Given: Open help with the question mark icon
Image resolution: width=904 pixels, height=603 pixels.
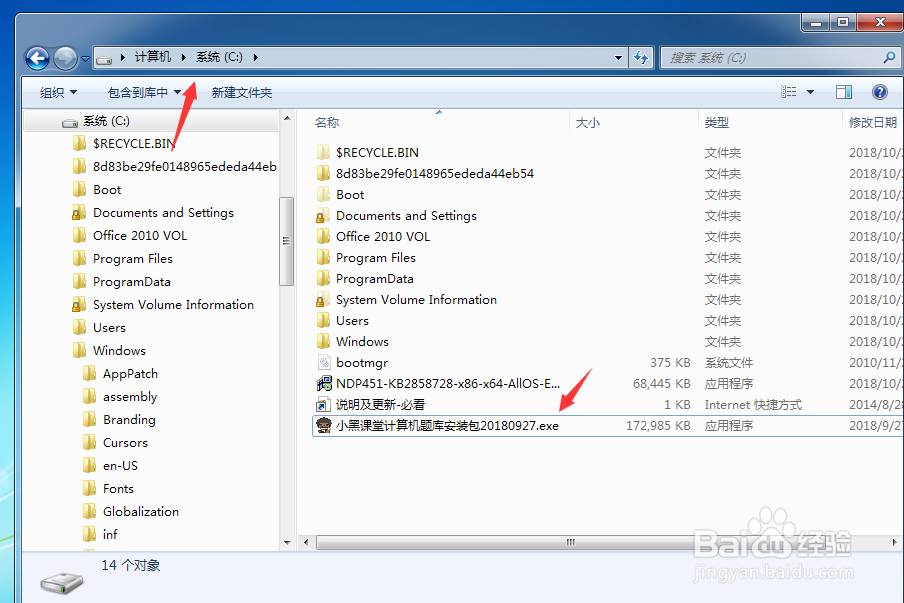Looking at the screenshot, I should (880, 92).
